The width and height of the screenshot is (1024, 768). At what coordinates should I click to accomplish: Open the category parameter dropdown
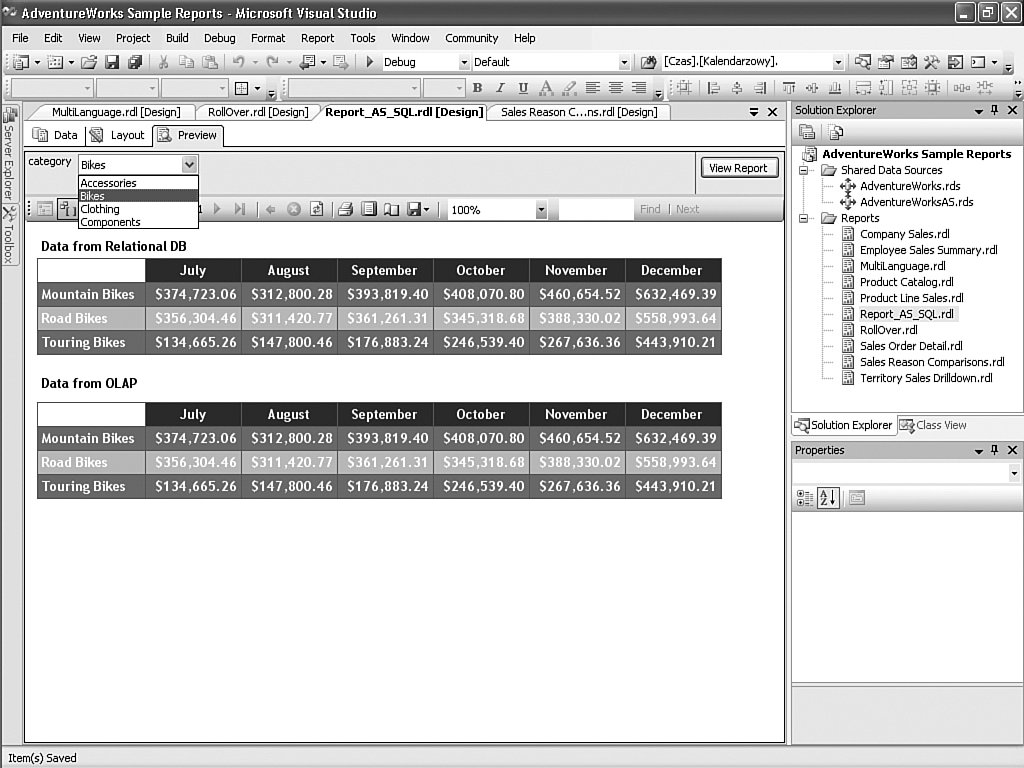coord(189,165)
